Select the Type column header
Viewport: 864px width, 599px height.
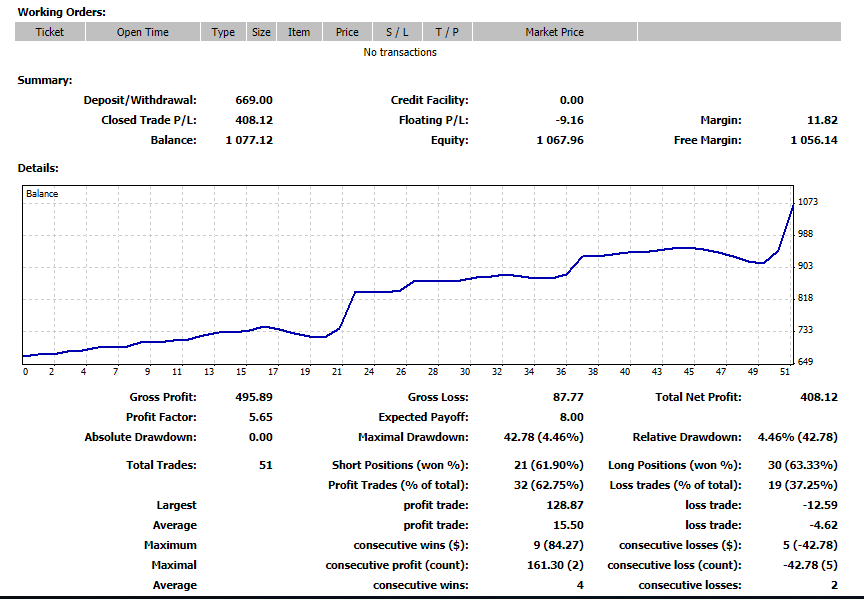tap(223, 32)
